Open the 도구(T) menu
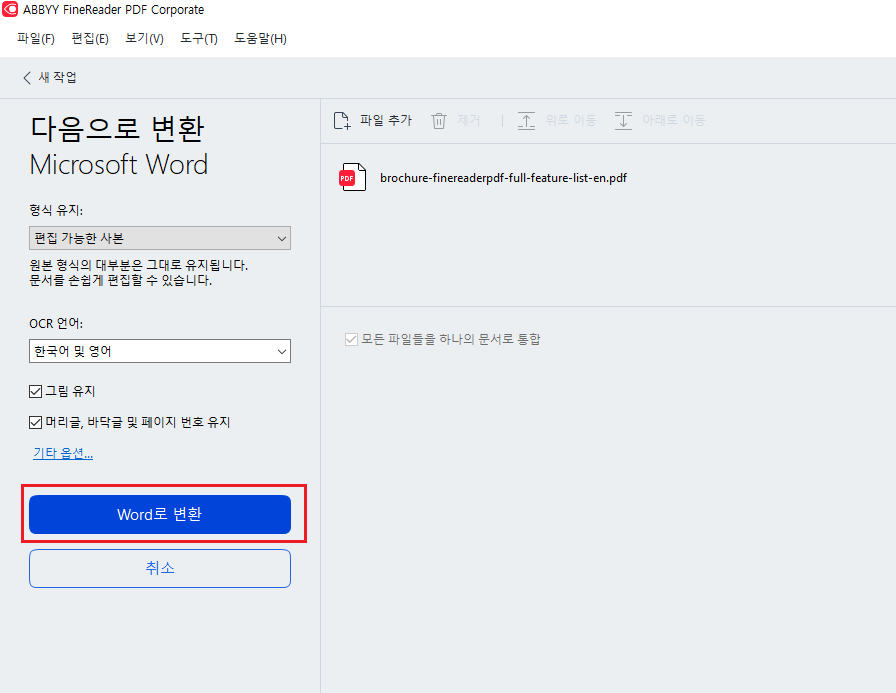This screenshot has width=896, height=693. 199,38
